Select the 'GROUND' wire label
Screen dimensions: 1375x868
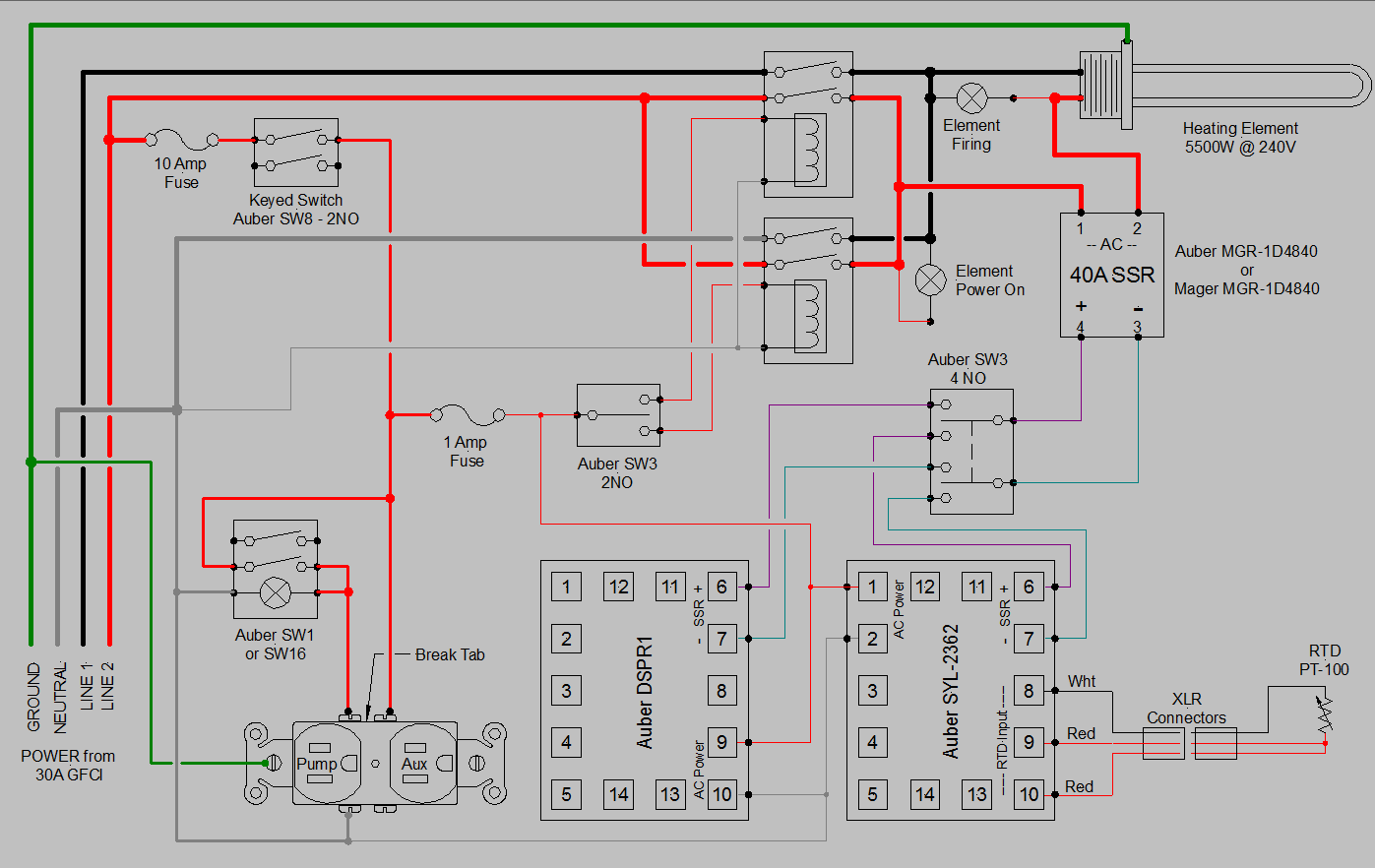coord(33,697)
